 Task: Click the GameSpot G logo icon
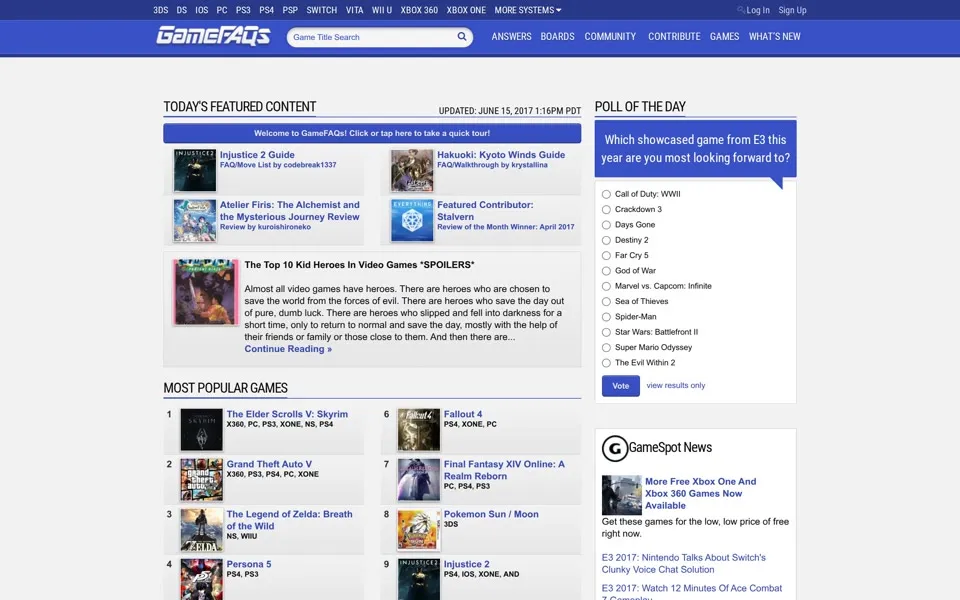(615, 448)
